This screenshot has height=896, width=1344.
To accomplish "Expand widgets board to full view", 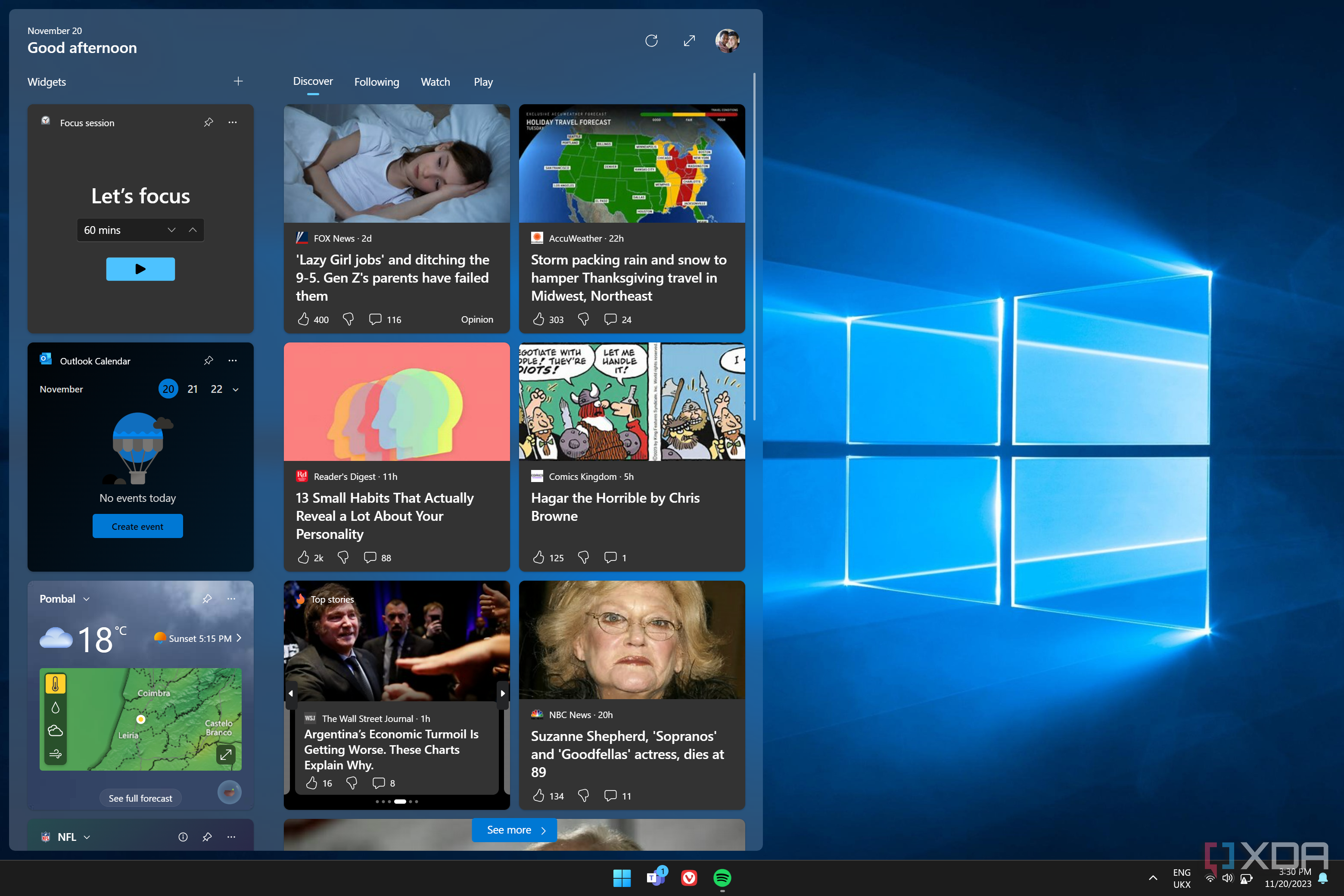I will click(x=689, y=40).
